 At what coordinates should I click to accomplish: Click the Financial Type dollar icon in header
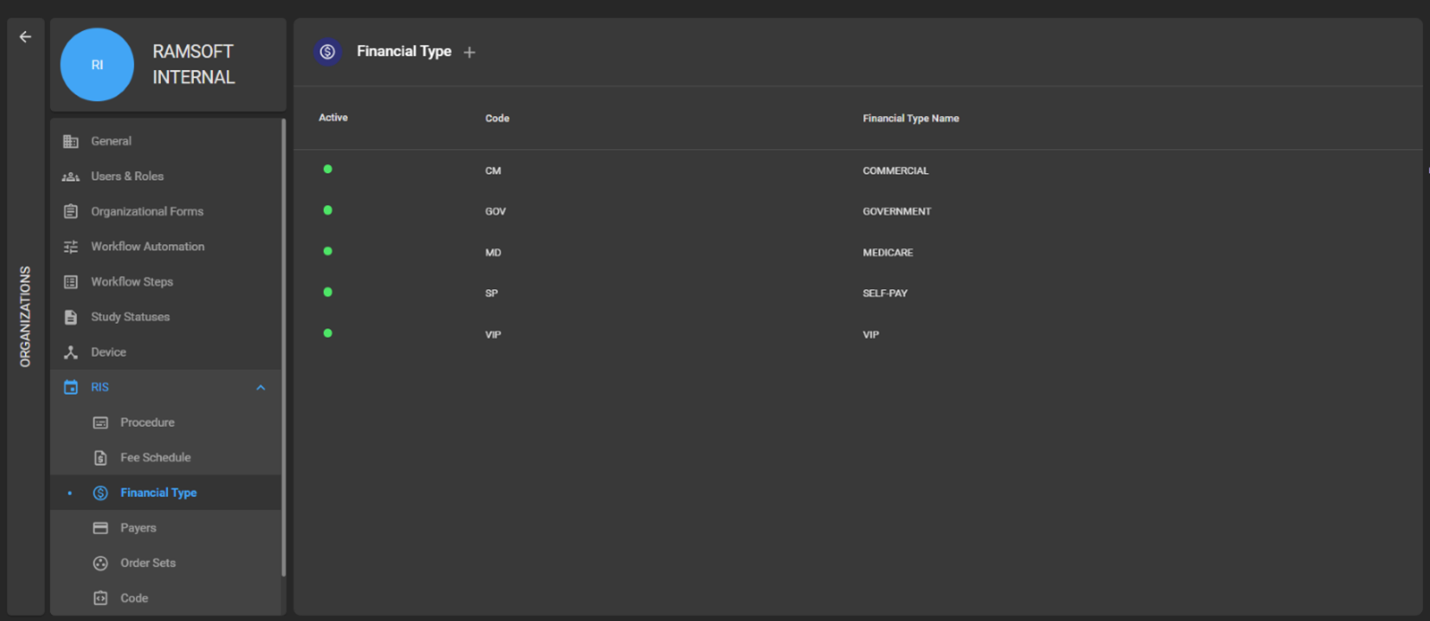point(327,51)
